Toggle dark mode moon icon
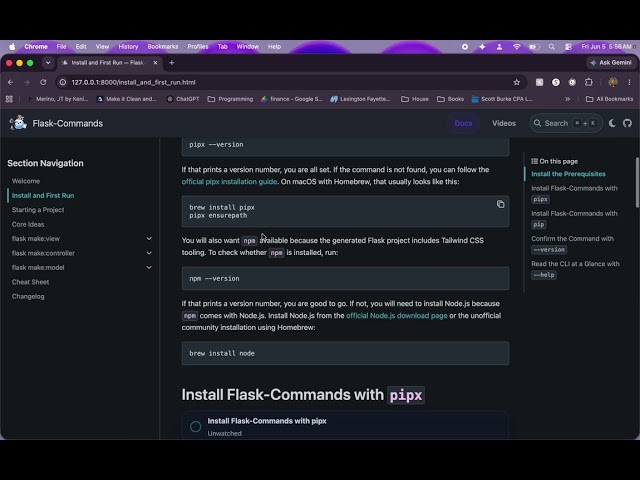Screen dimensions: 640x480 [612, 123]
